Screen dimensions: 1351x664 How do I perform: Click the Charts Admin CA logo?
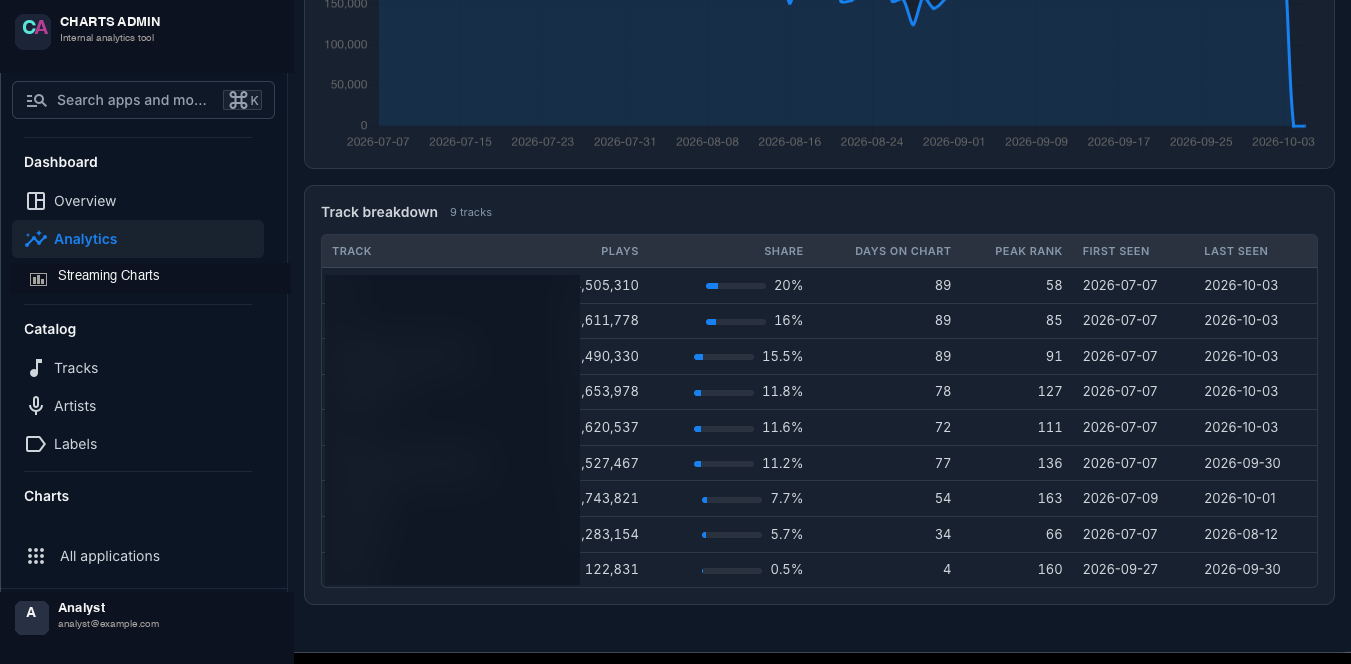point(33,32)
